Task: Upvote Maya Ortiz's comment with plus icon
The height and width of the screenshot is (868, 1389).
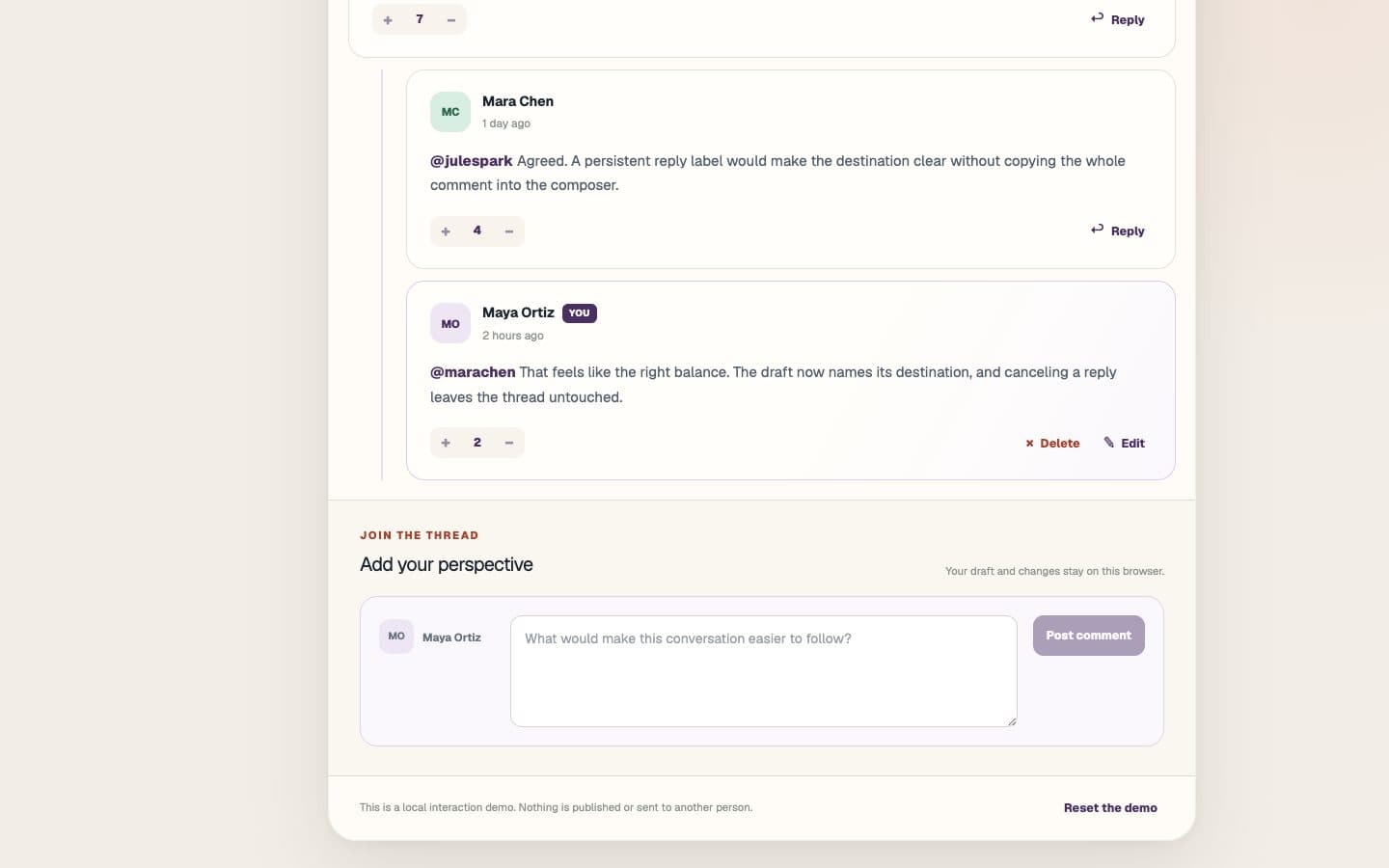Action: (x=446, y=443)
